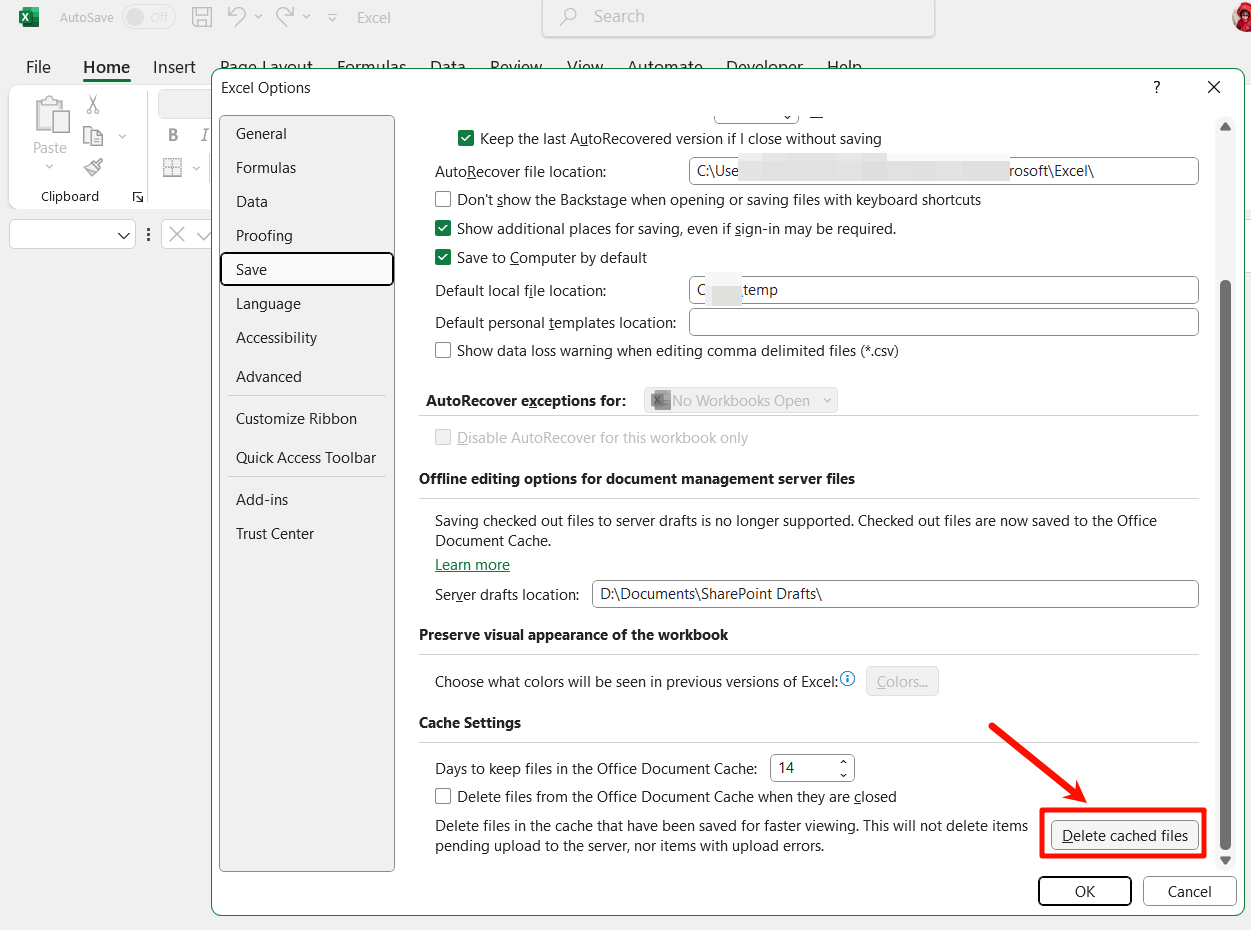Switch to the Insert ribbon tab
Image resolution: width=1251 pixels, height=930 pixels.
click(174, 67)
